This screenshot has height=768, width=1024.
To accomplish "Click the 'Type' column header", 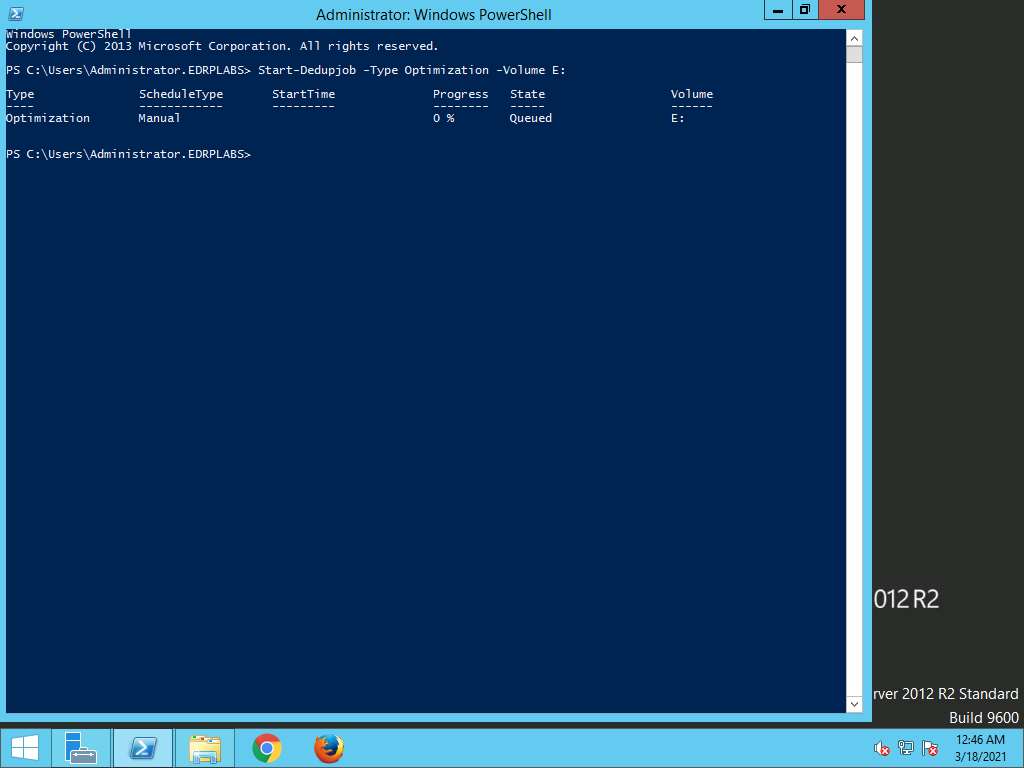I will click(20, 94).
